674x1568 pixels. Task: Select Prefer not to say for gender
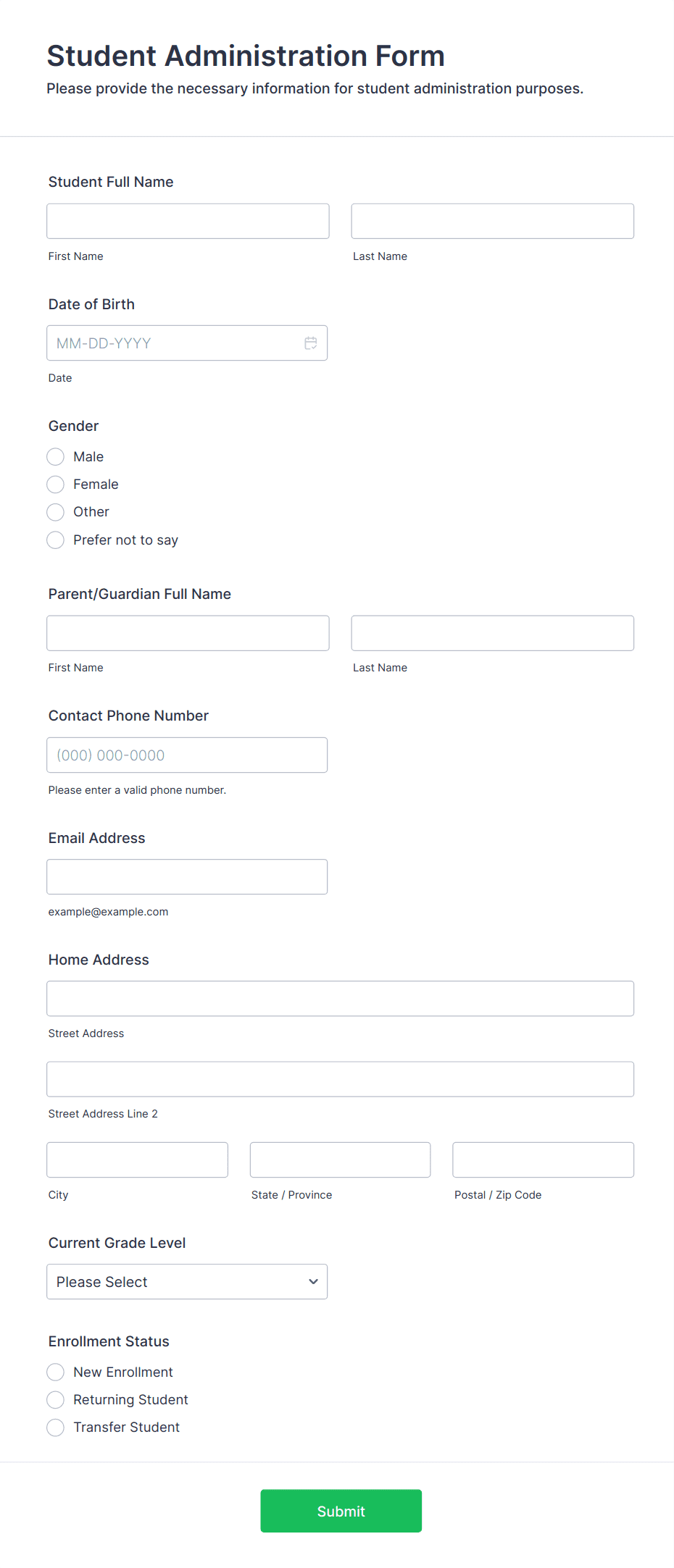pos(55,540)
